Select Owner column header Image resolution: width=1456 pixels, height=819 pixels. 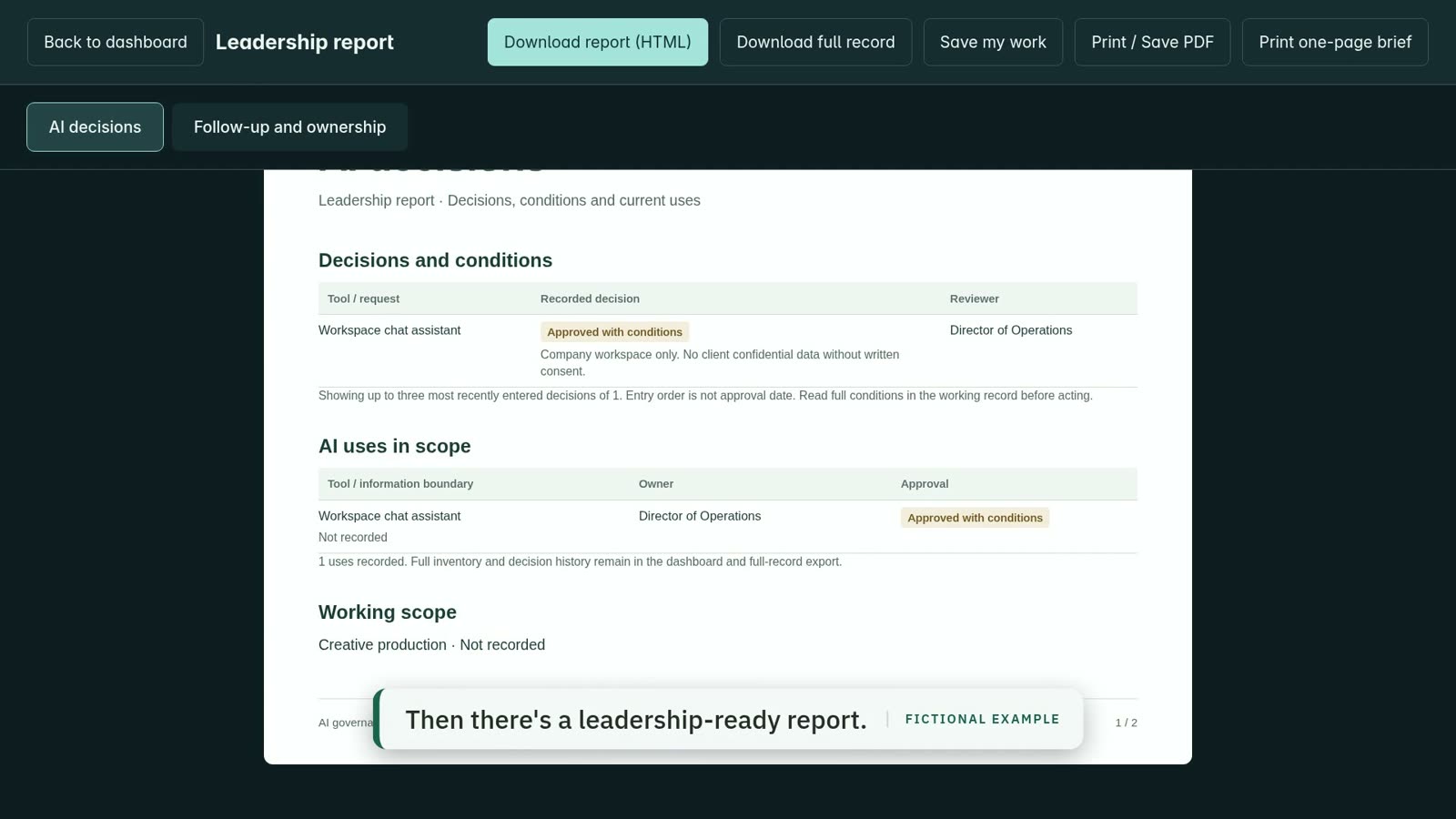[x=656, y=484]
